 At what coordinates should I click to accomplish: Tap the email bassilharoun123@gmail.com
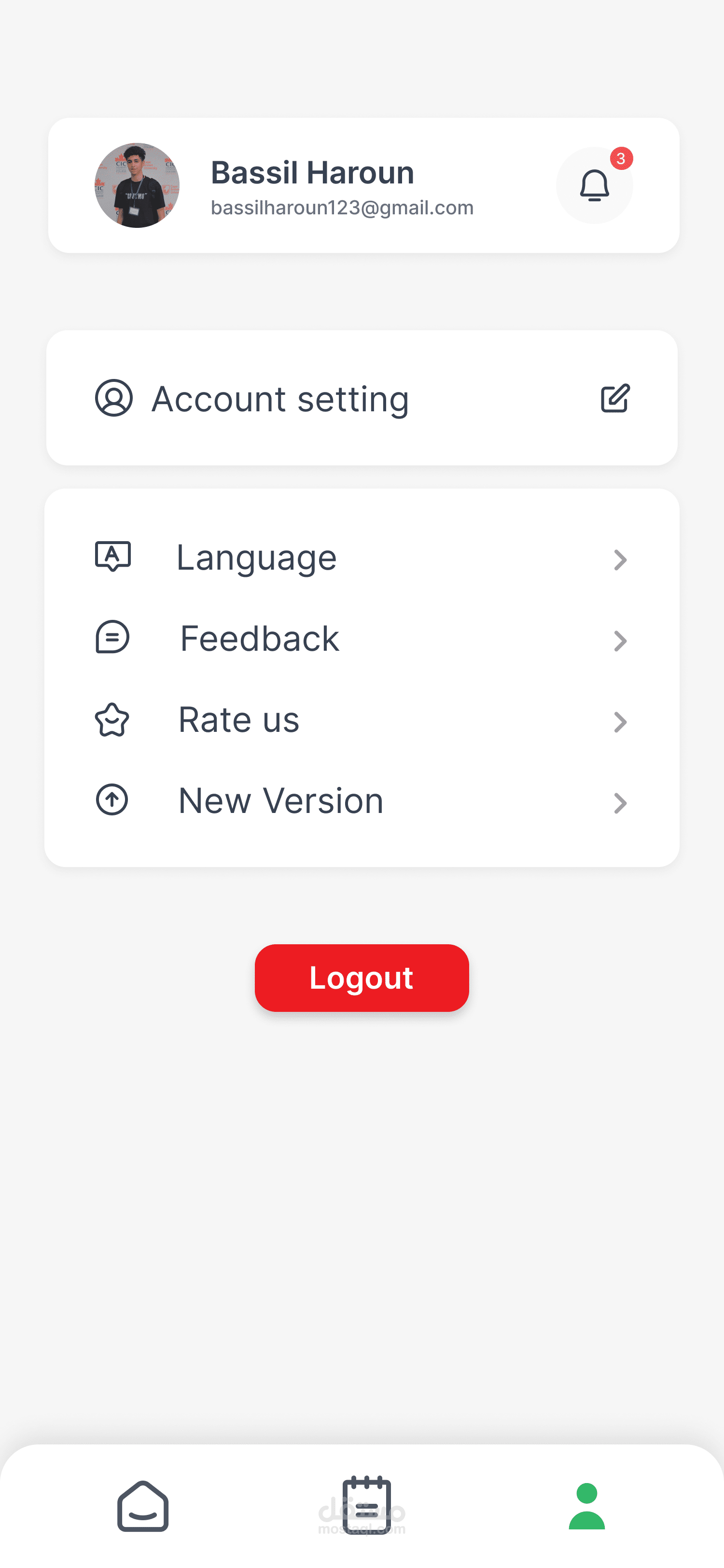pos(342,208)
